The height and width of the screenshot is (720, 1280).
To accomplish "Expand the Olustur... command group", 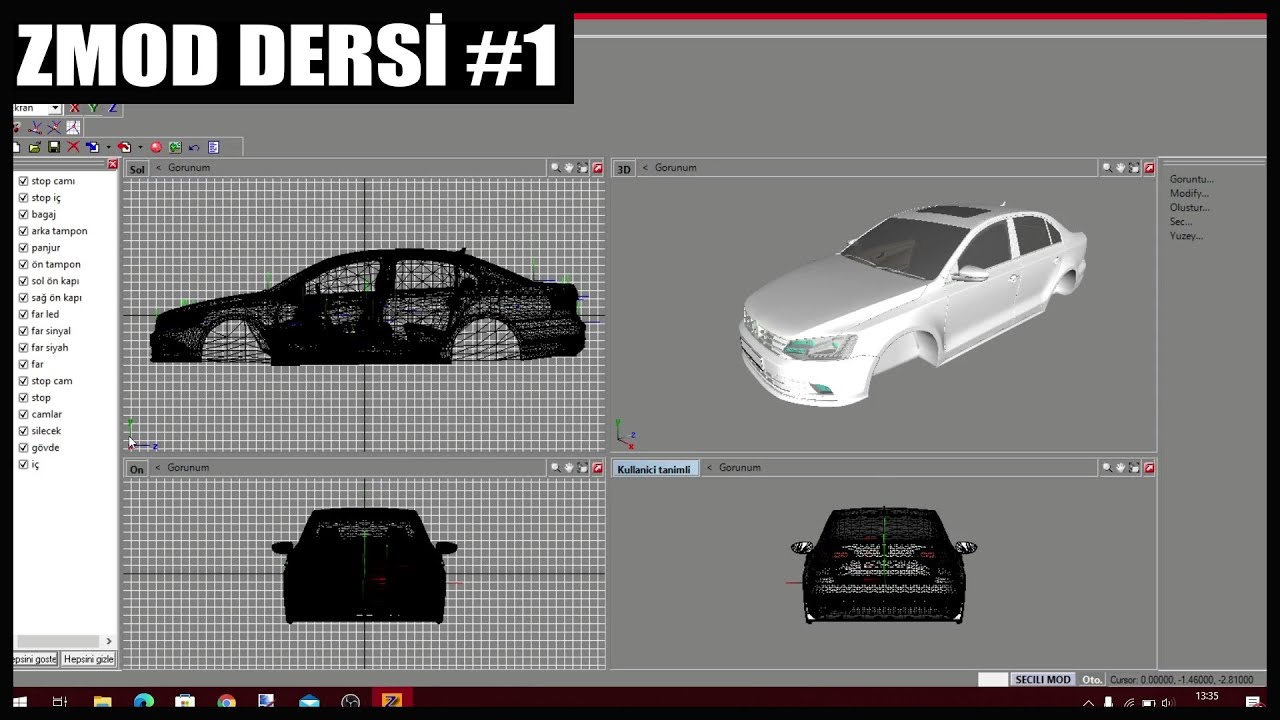I will [1189, 207].
